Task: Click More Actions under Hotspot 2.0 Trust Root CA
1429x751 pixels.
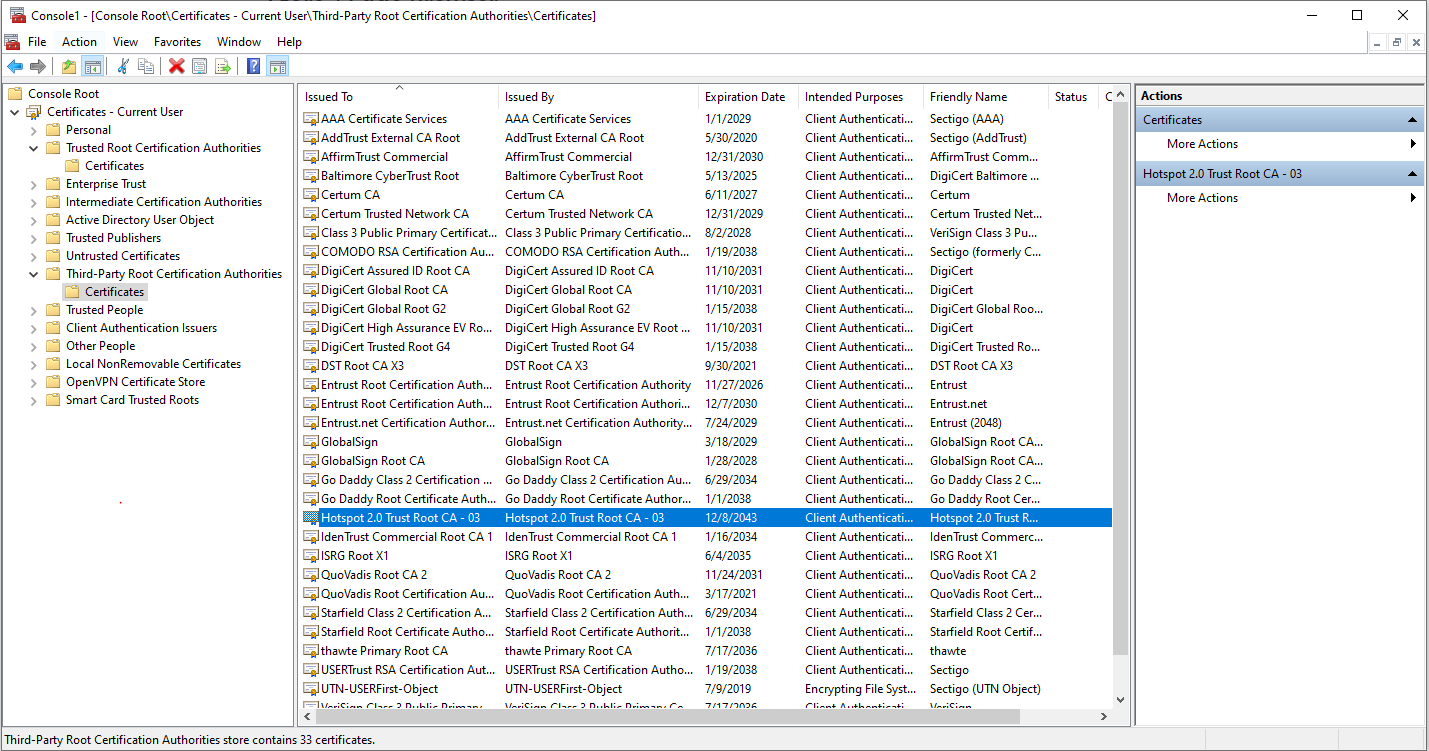Action: pyautogui.click(x=1202, y=197)
